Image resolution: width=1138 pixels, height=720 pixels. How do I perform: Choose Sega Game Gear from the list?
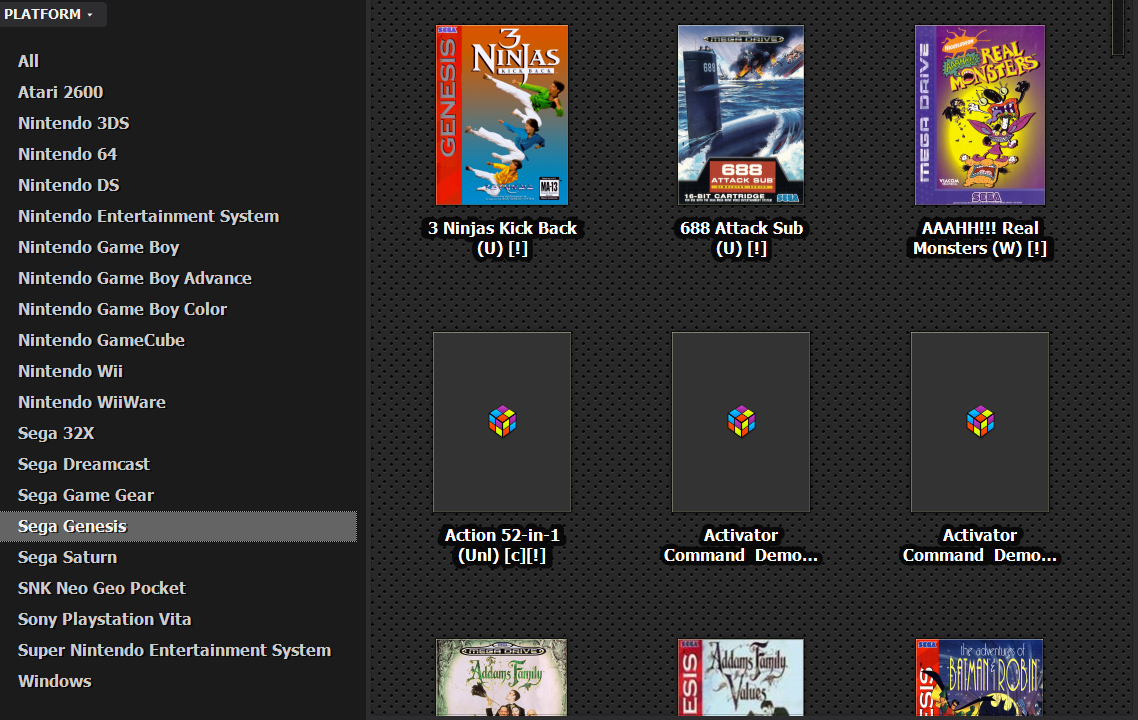pyautogui.click(x=86, y=496)
